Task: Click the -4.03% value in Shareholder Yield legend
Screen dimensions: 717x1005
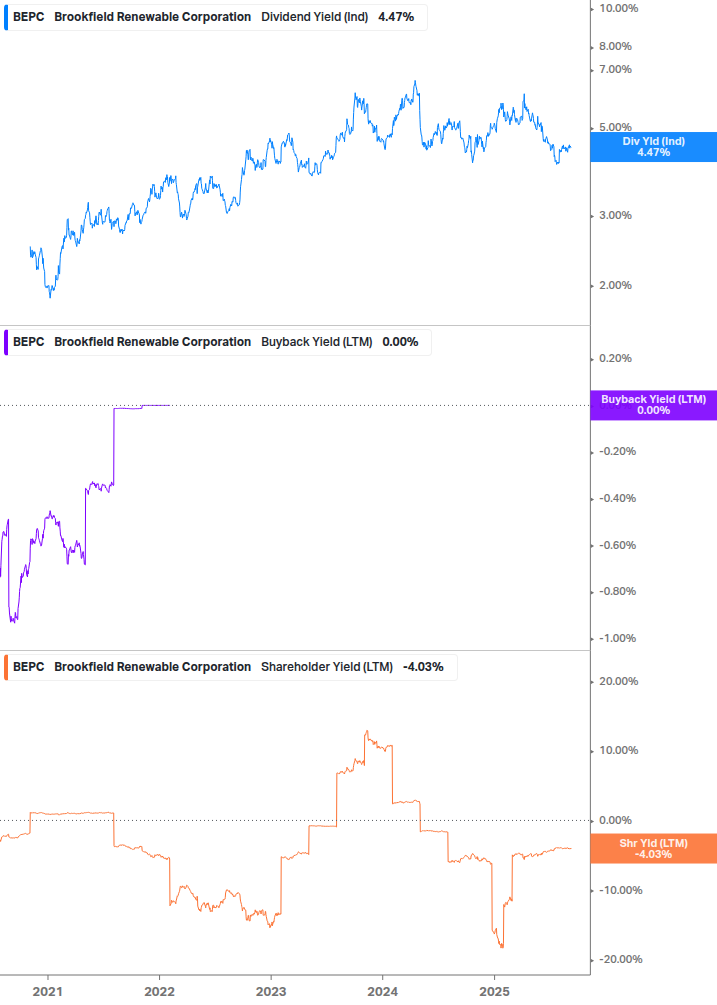Action: pyautogui.click(x=423, y=667)
